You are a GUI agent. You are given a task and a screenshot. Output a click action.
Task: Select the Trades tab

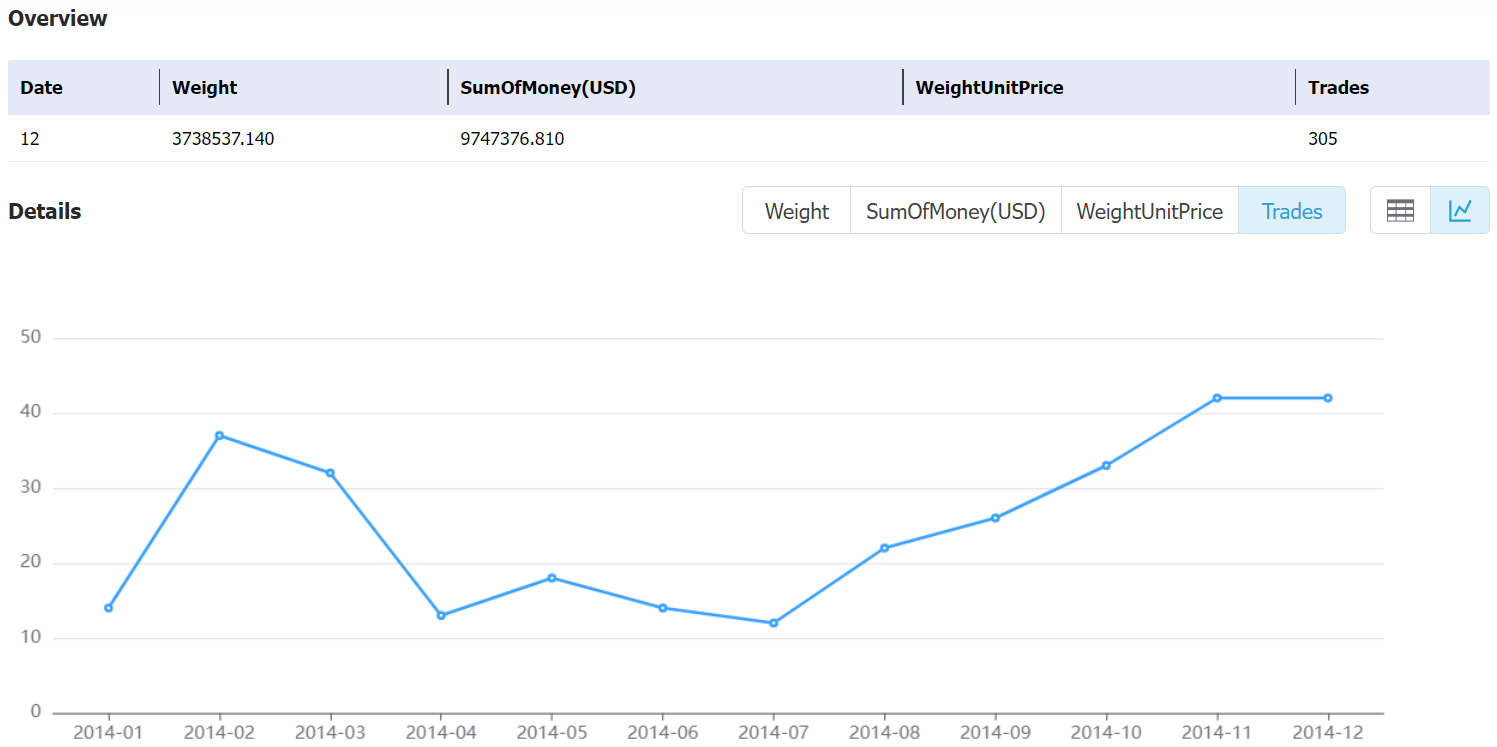pyautogui.click(x=1292, y=211)
